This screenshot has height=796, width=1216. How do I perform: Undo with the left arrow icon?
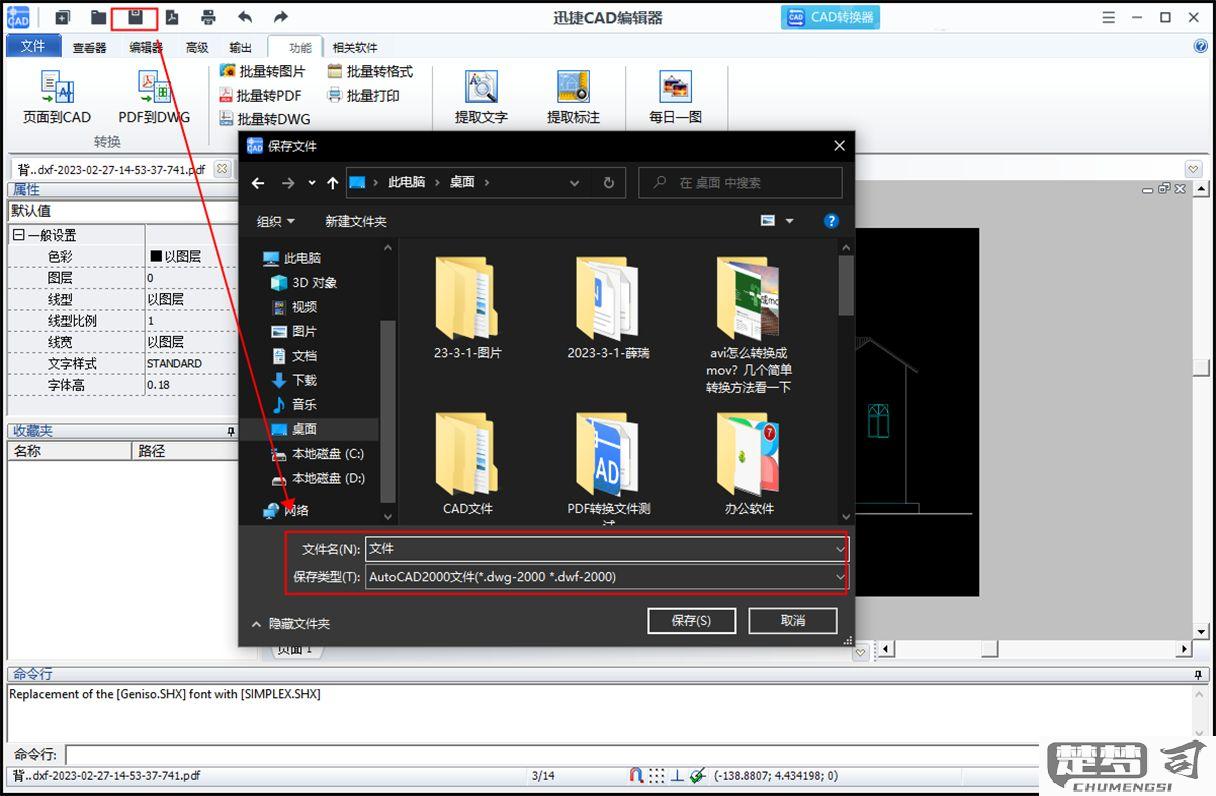(245, 17)
